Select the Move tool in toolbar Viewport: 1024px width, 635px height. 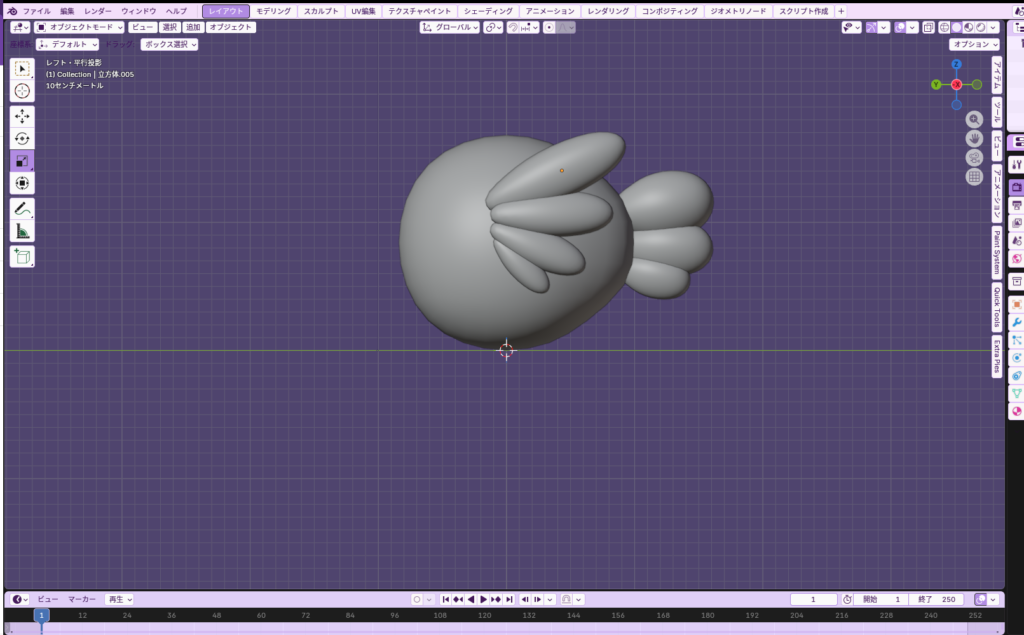point(22,116)
